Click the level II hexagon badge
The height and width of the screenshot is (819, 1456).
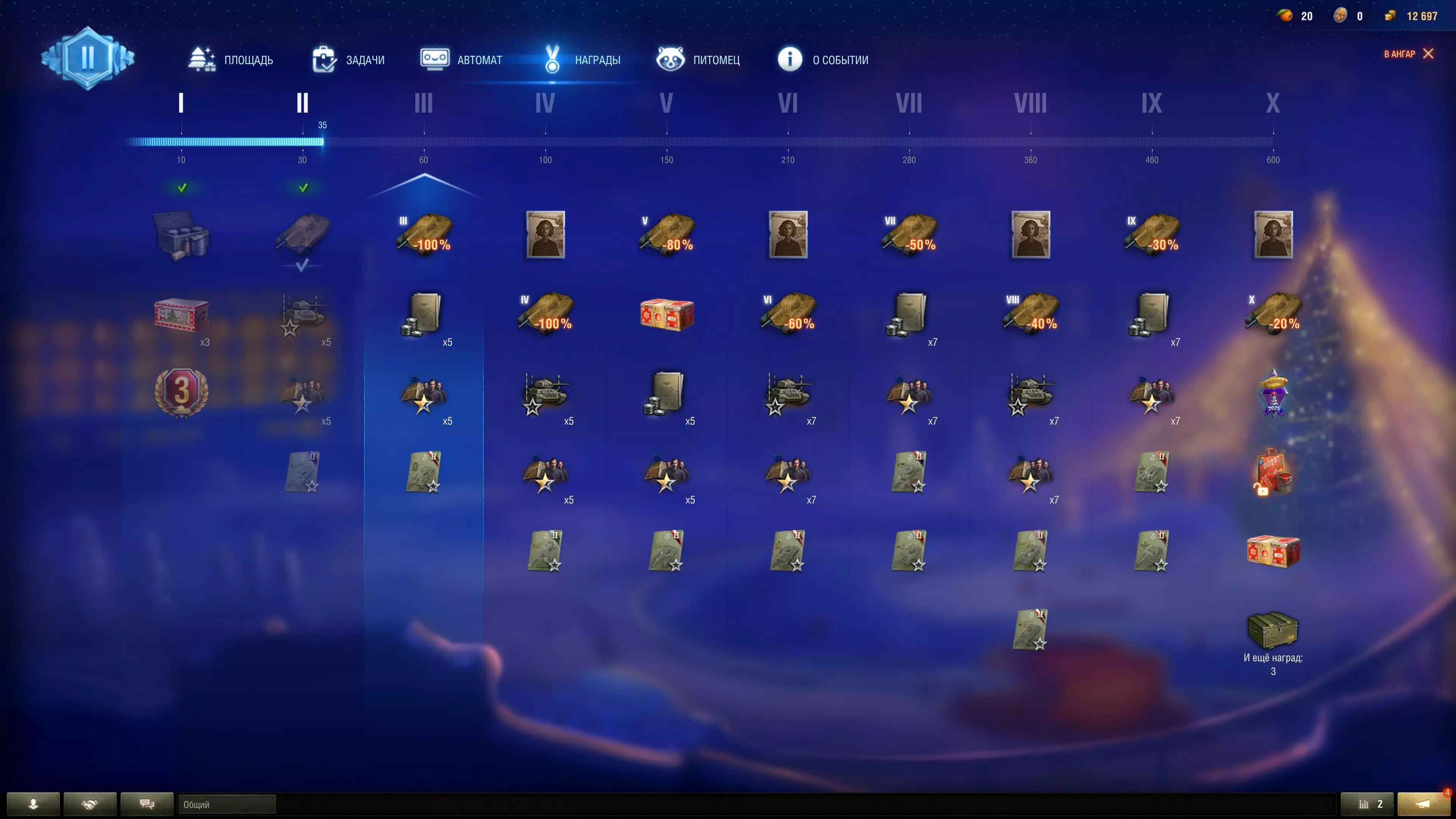click(x=88, y=58)
